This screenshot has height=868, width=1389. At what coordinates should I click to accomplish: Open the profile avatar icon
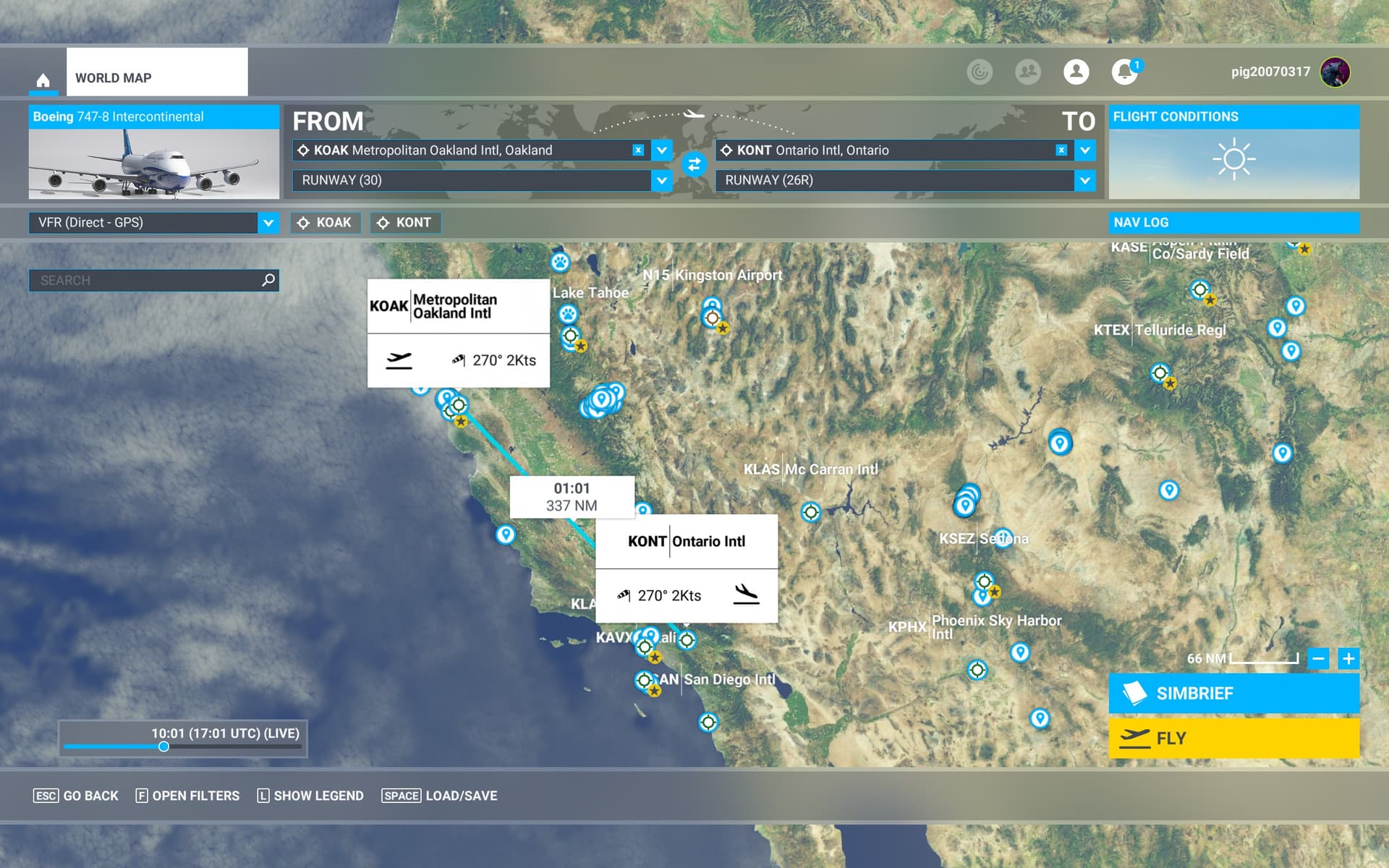pos(1076,72)
